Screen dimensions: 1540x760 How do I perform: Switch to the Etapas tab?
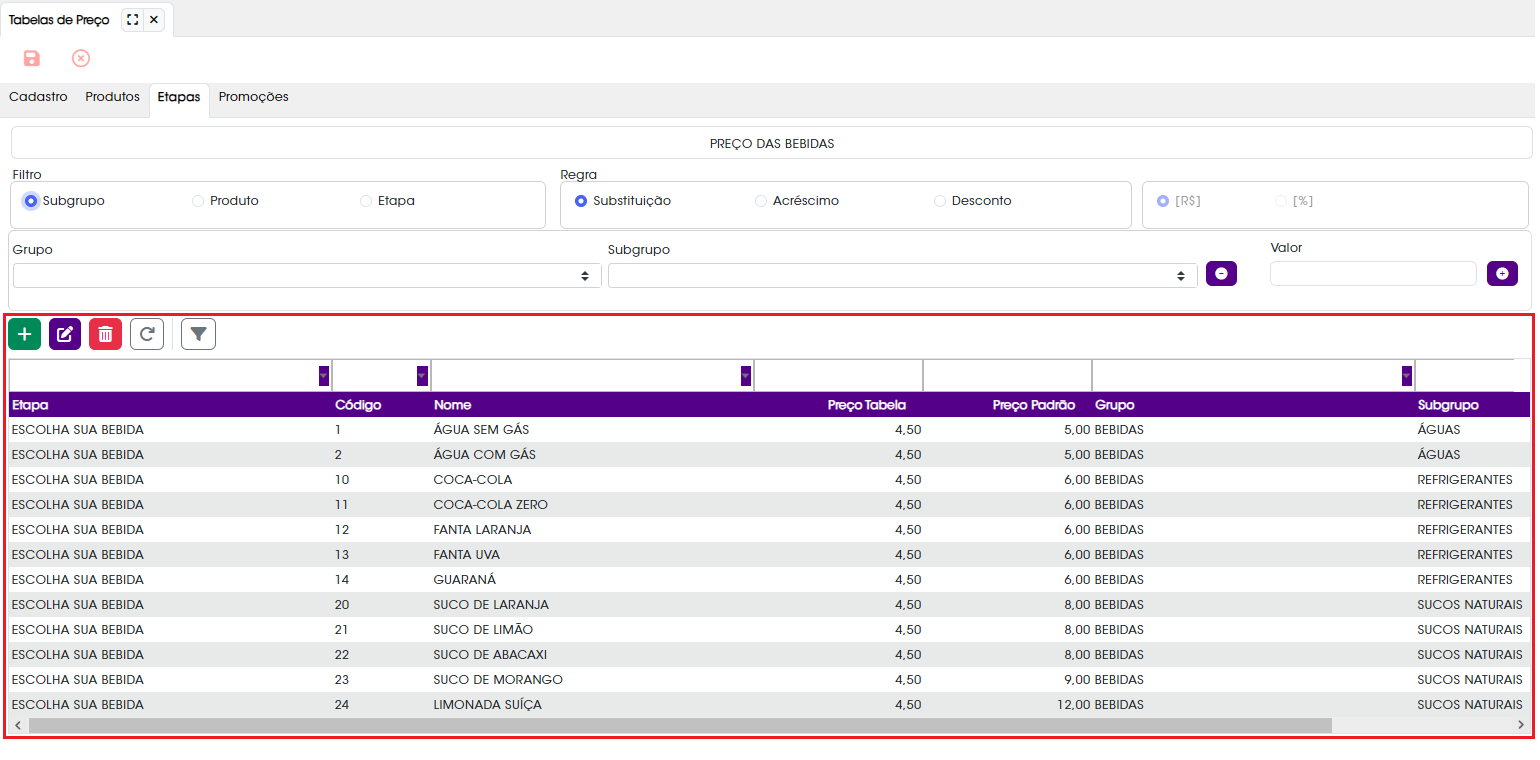[179, 98]
